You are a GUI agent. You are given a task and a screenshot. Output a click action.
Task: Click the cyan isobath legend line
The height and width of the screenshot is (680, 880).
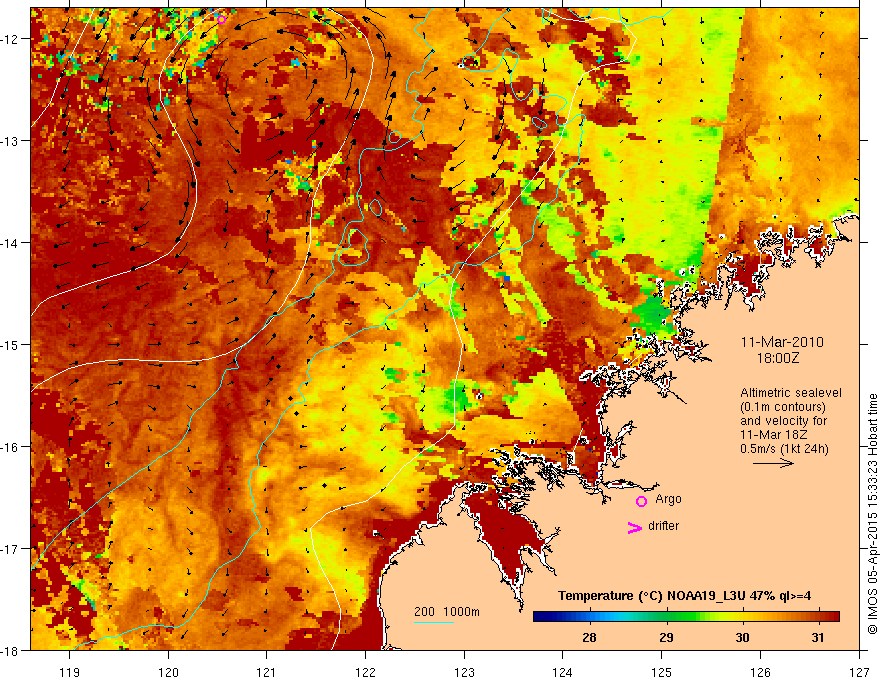(x=434, y=623)
